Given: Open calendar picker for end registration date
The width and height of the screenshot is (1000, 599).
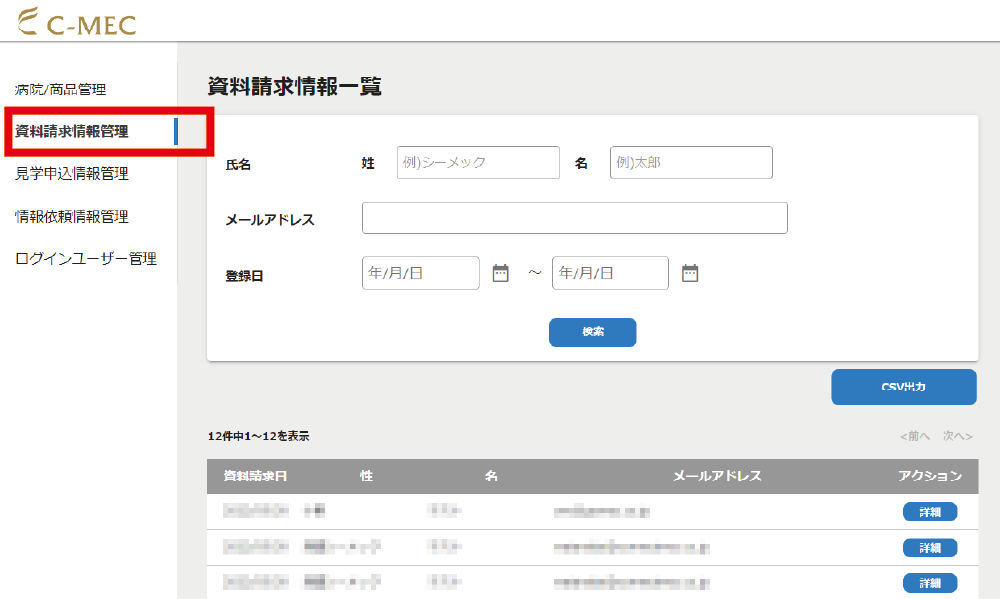Looking at the screenshot, I should click(690, 273).
